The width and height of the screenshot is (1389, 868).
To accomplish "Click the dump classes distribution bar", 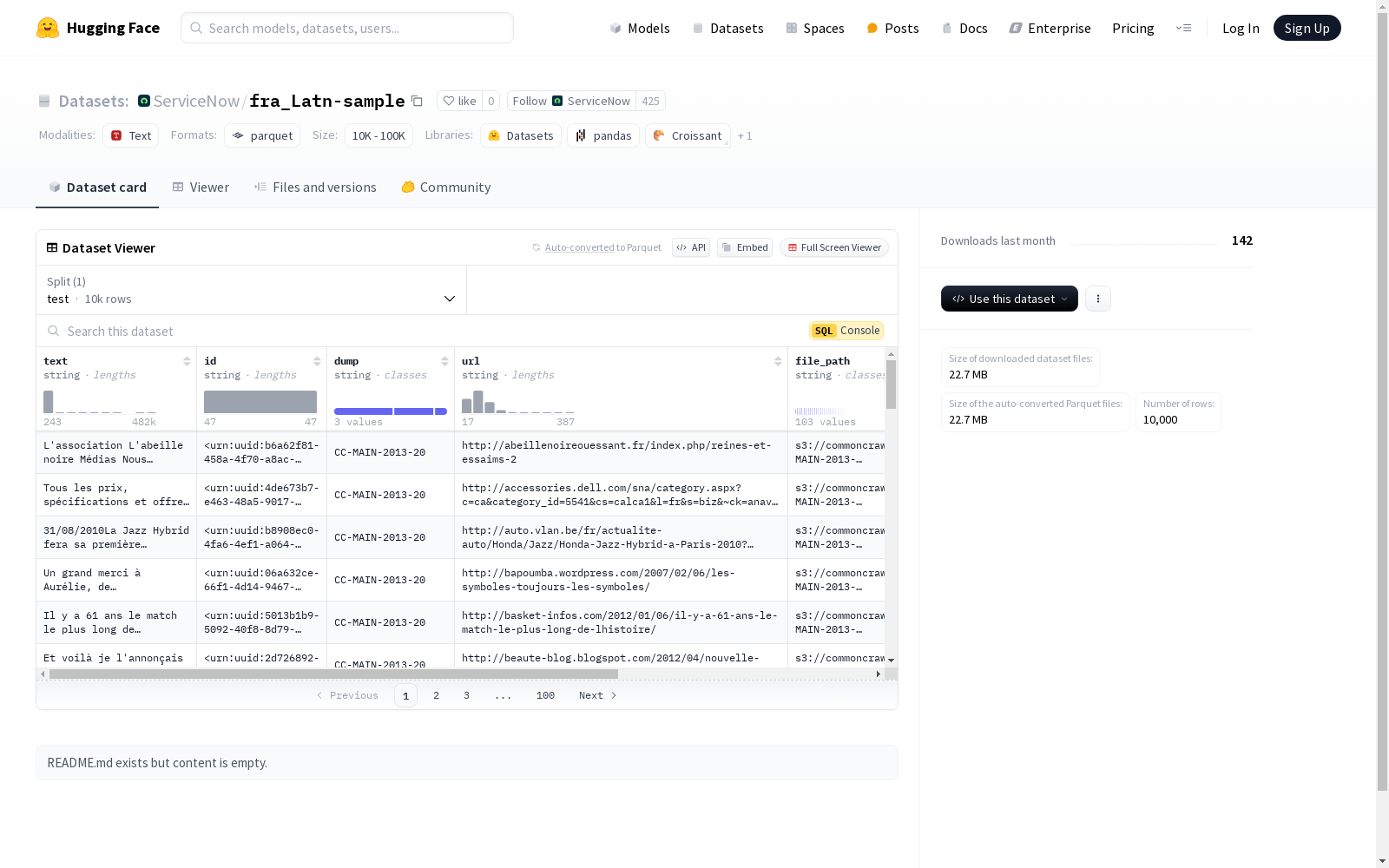I will [391, 411].
